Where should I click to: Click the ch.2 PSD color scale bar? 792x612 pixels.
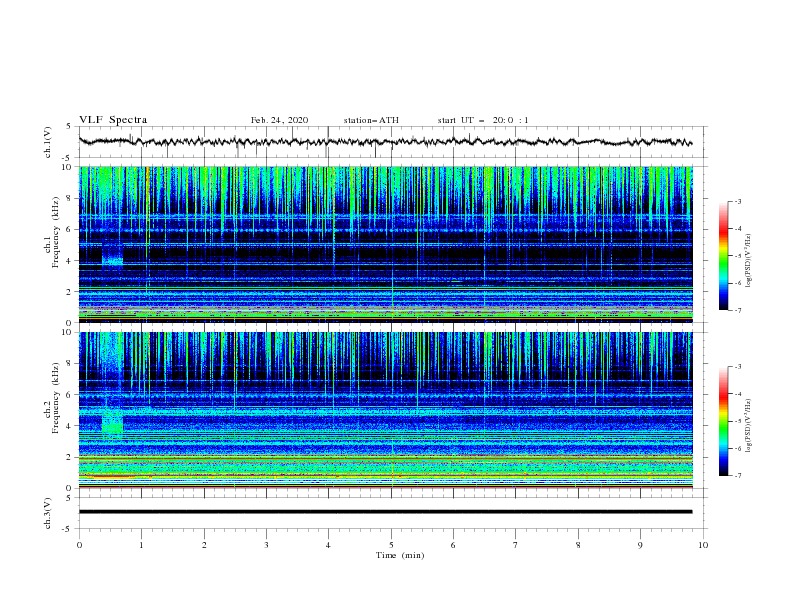pyautogui.click(x=723, y=421)
